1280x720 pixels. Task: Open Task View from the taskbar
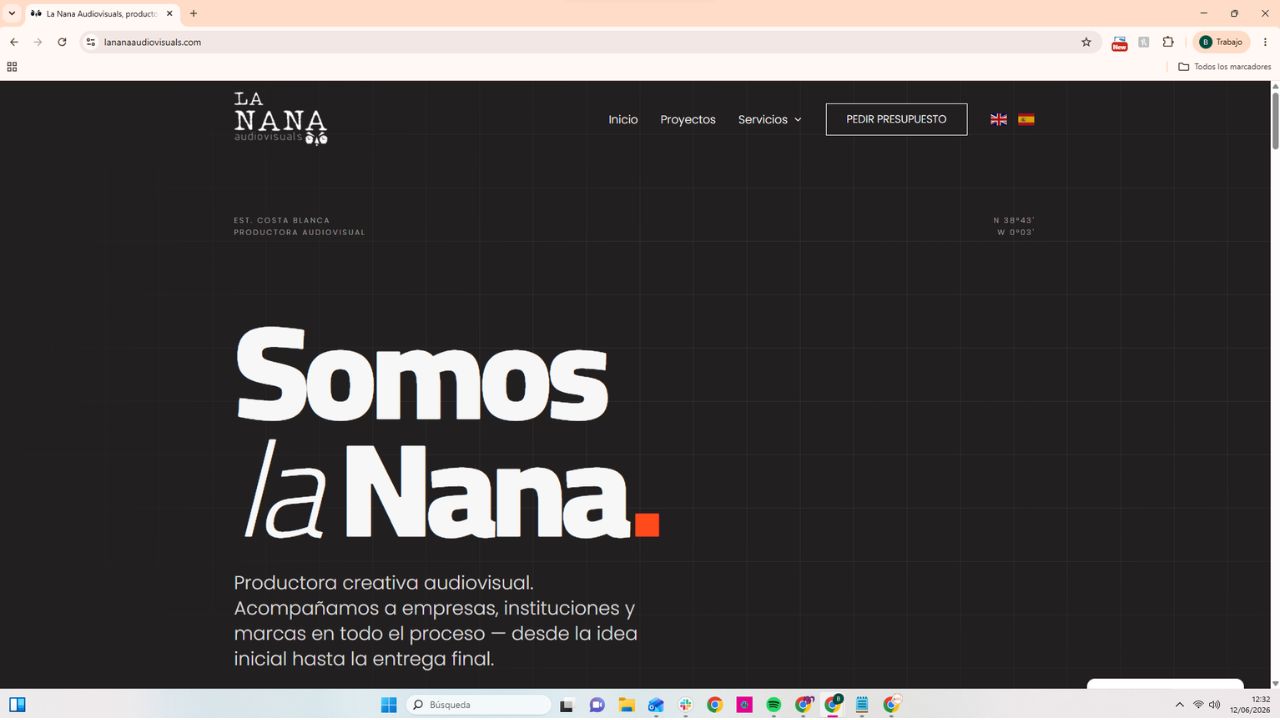click(x=566, y=705)
